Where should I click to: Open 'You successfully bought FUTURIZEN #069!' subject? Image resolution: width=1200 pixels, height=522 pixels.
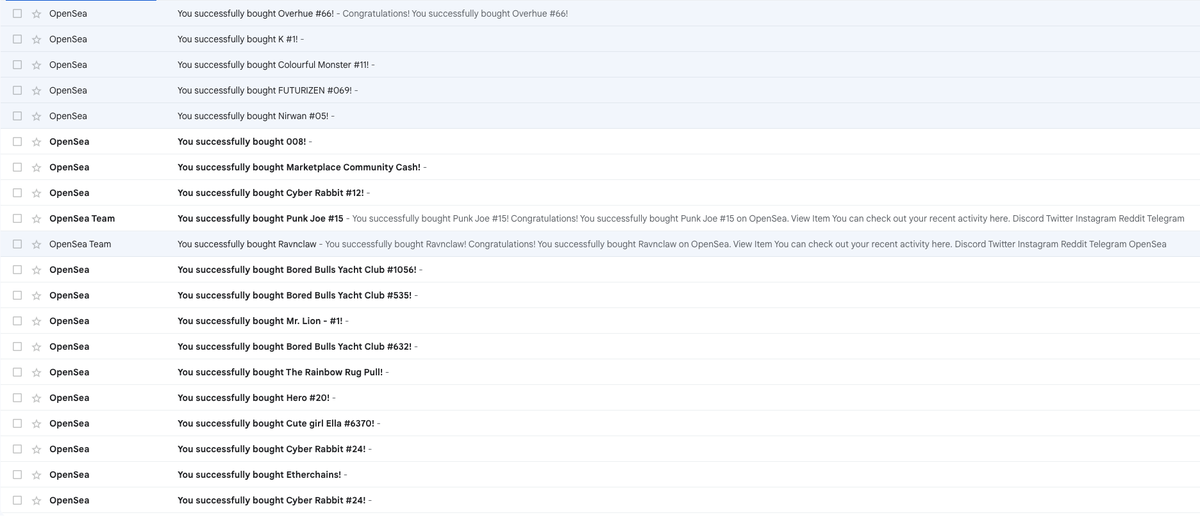(x=264, y=91)
